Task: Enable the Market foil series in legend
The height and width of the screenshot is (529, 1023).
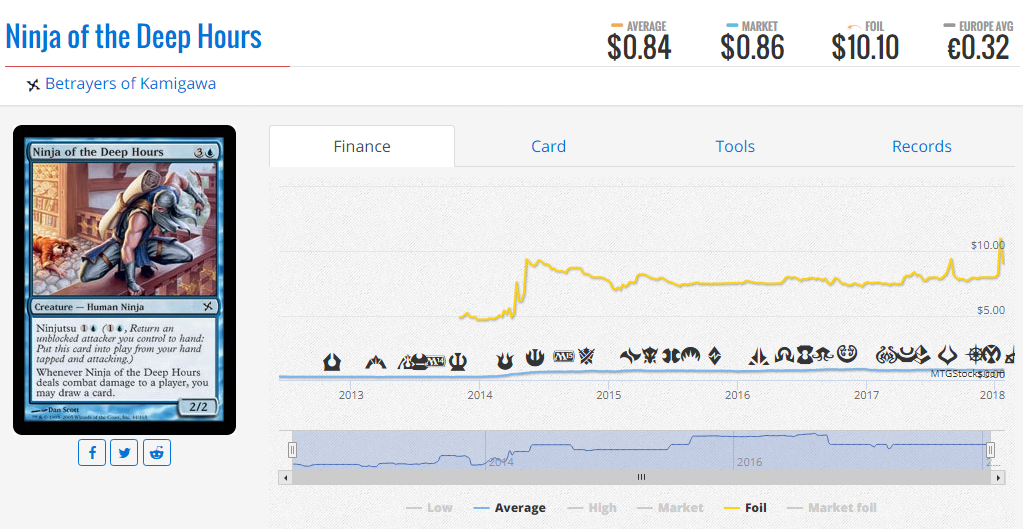Action: 832,508
